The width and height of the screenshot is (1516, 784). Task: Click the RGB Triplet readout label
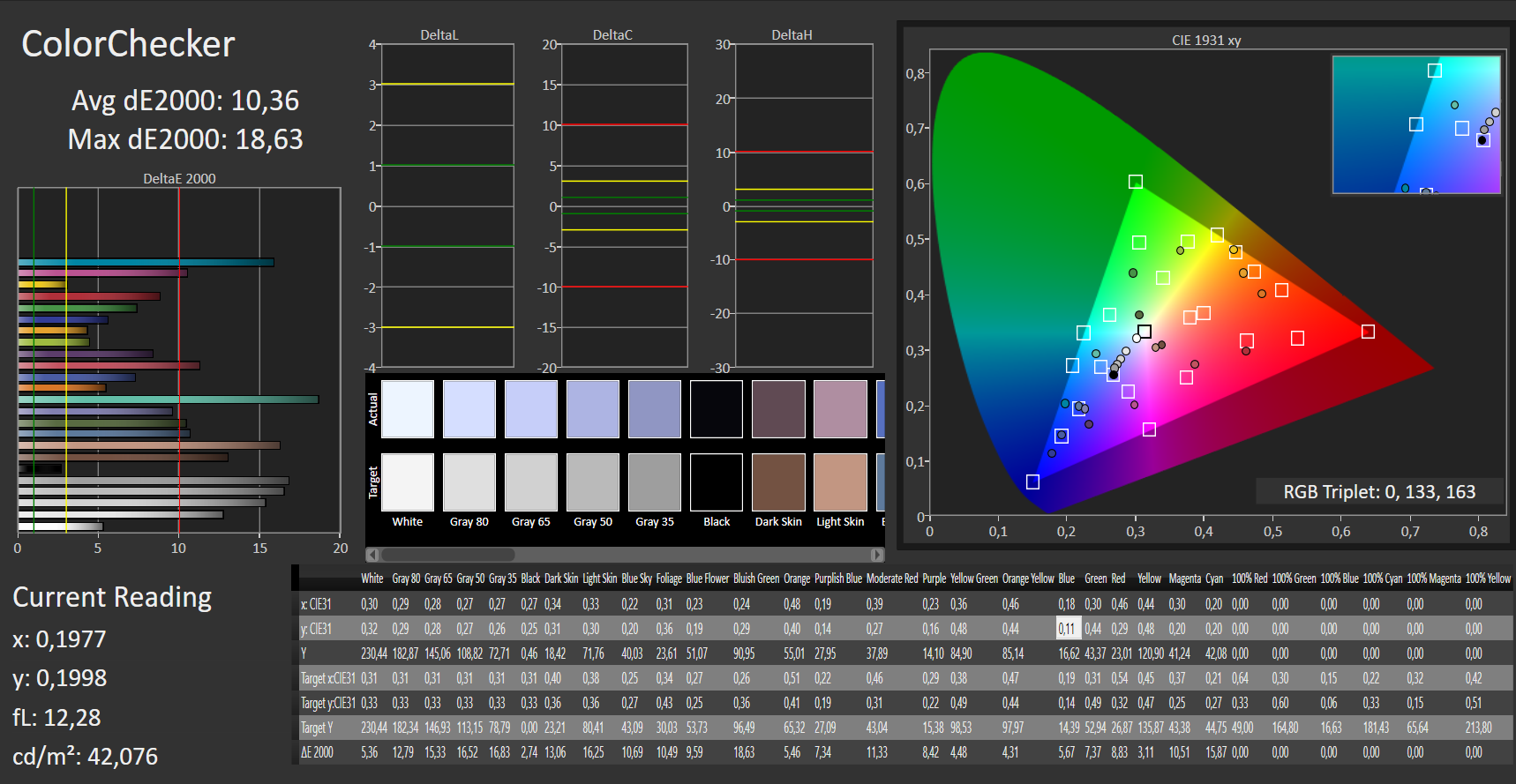[1378, 492]
